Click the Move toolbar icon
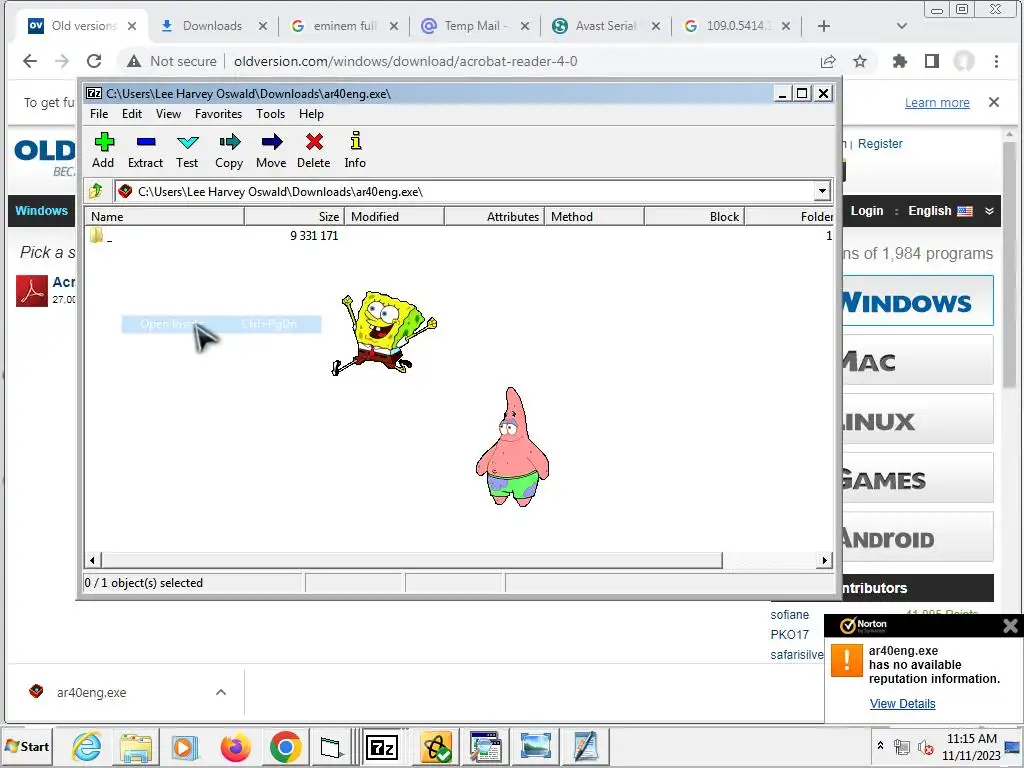 tap(271, 151)
